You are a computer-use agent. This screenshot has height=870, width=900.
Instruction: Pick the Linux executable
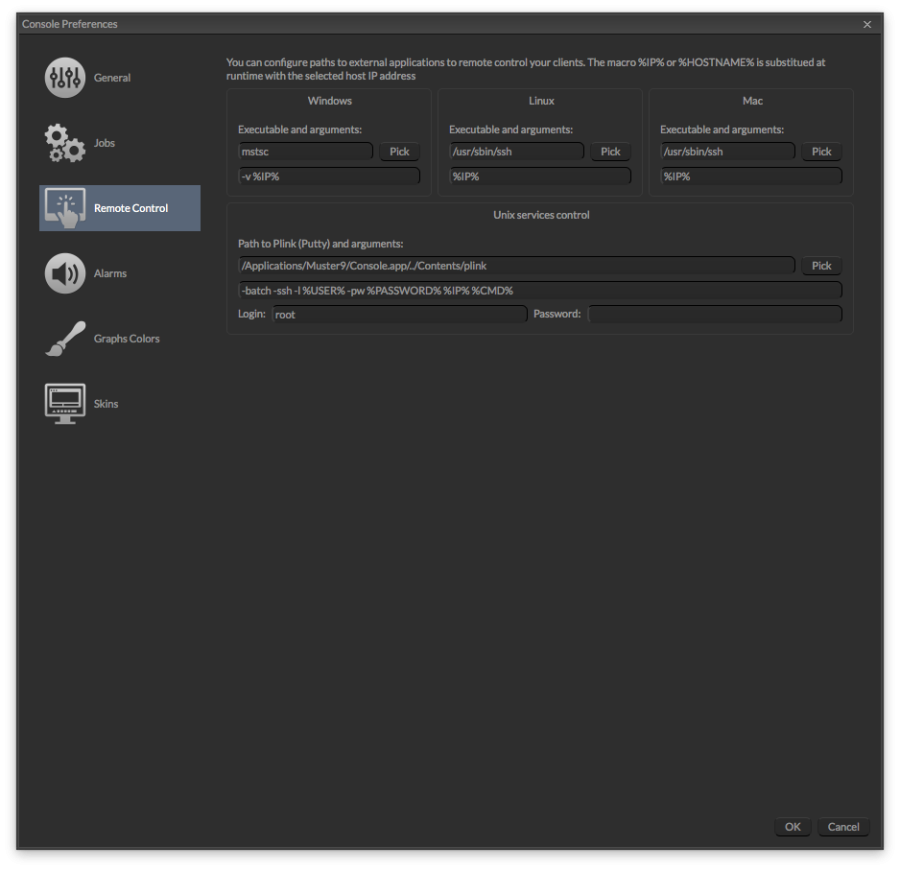click(x=610, y=151)
